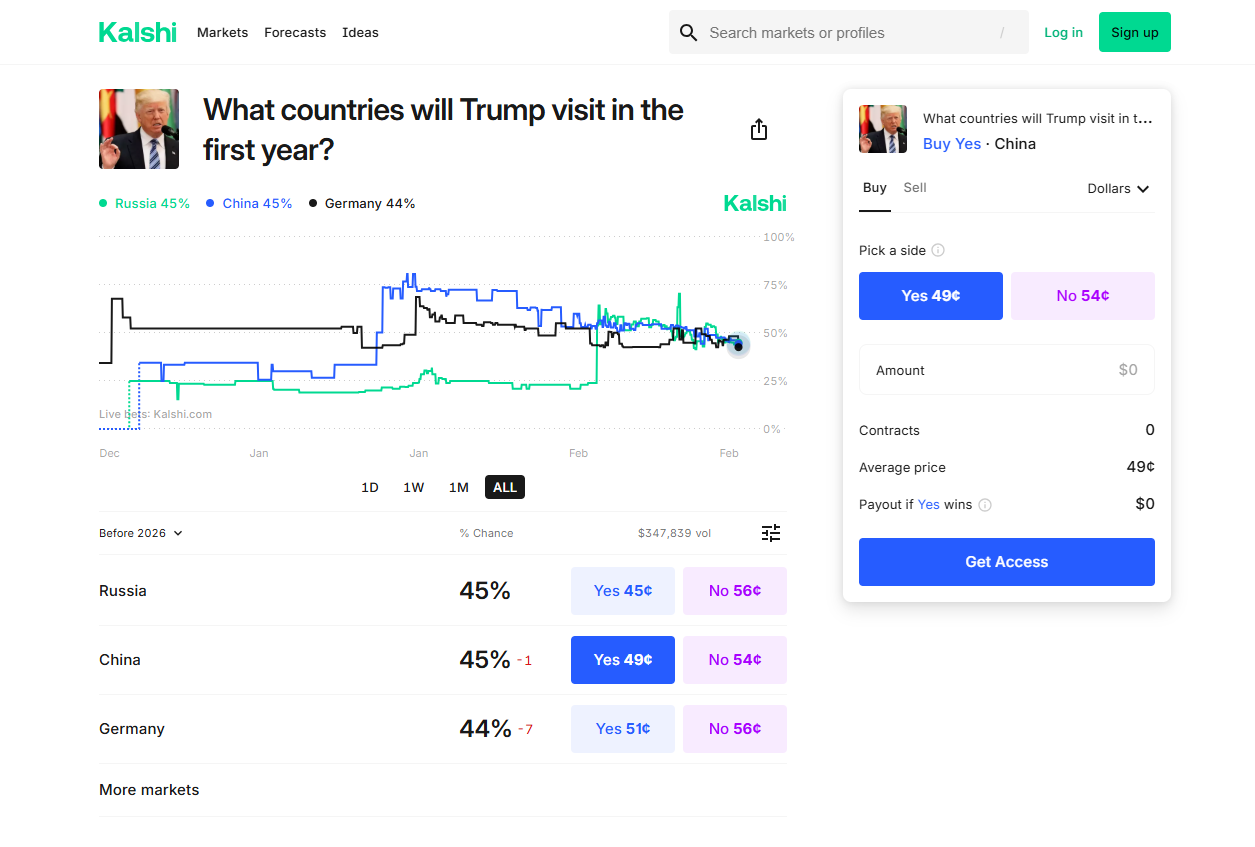
Task: Click the current point marker on the chart
Action: point(739,346)
